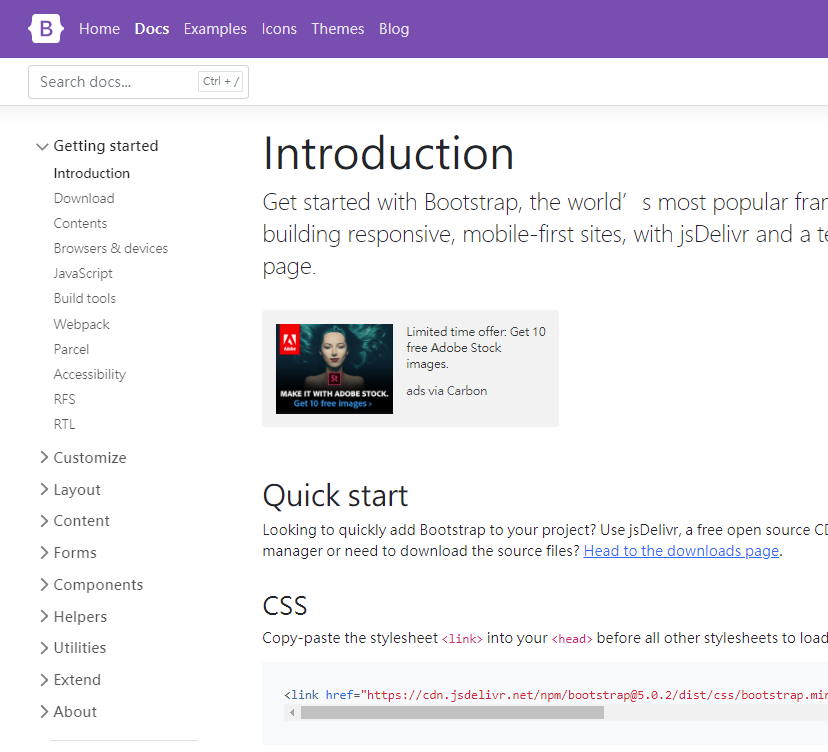Click the Ctrl + / shortcut badge
Image resolution: width=828 pixels, height=752 pixels.
click(221, 81)
